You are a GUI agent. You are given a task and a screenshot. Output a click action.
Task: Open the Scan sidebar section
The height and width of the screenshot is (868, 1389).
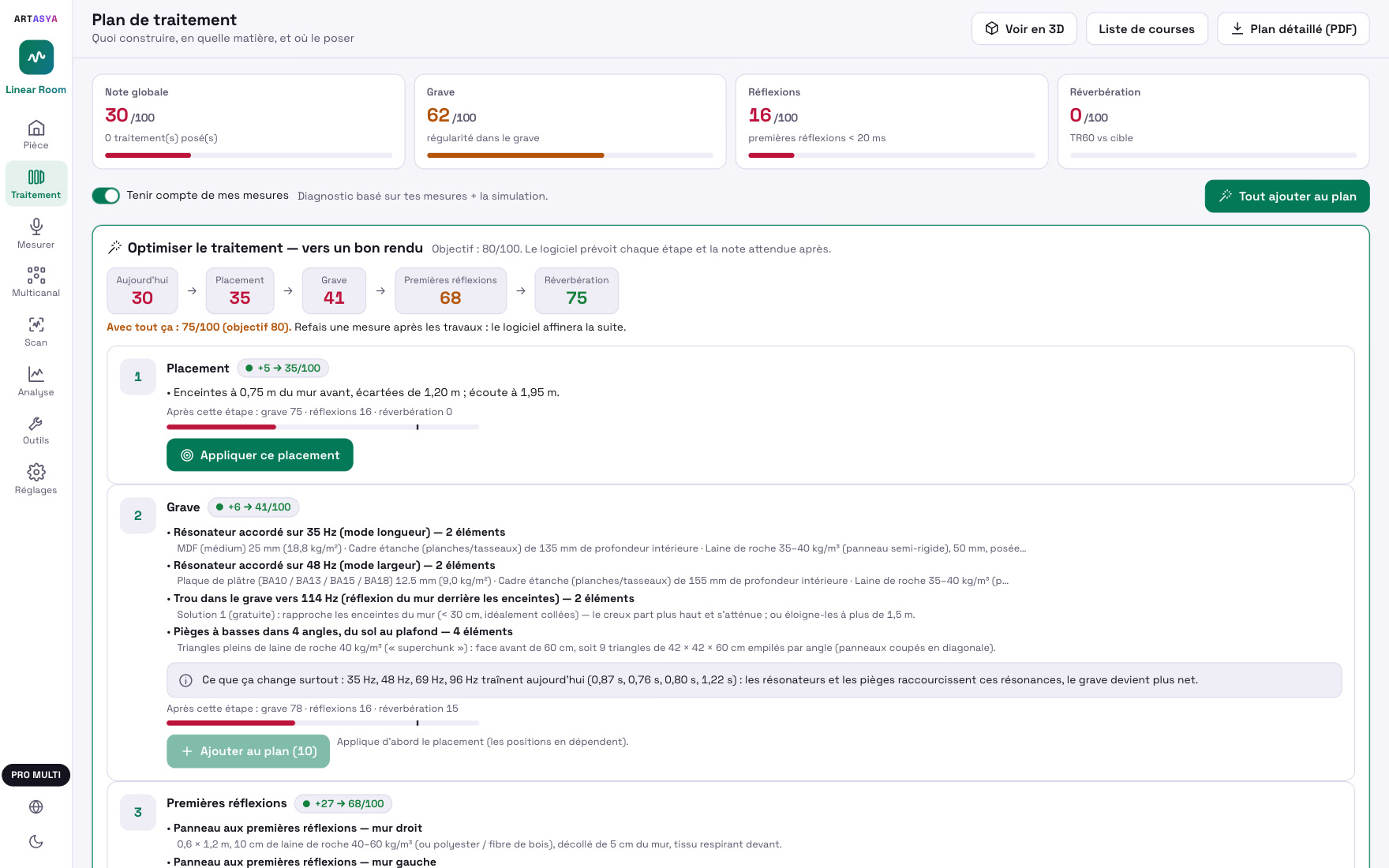[x=36, y=331]
